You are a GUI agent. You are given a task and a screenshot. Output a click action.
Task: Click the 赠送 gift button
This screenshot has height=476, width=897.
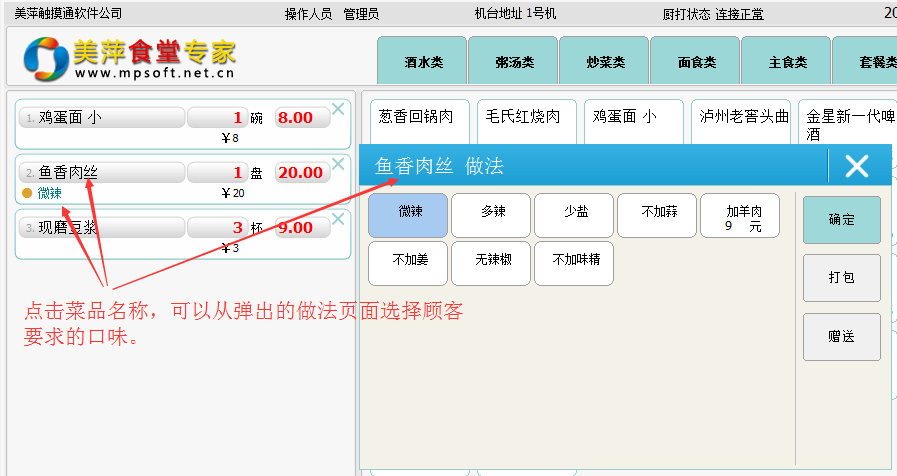(x=841, y=337)
